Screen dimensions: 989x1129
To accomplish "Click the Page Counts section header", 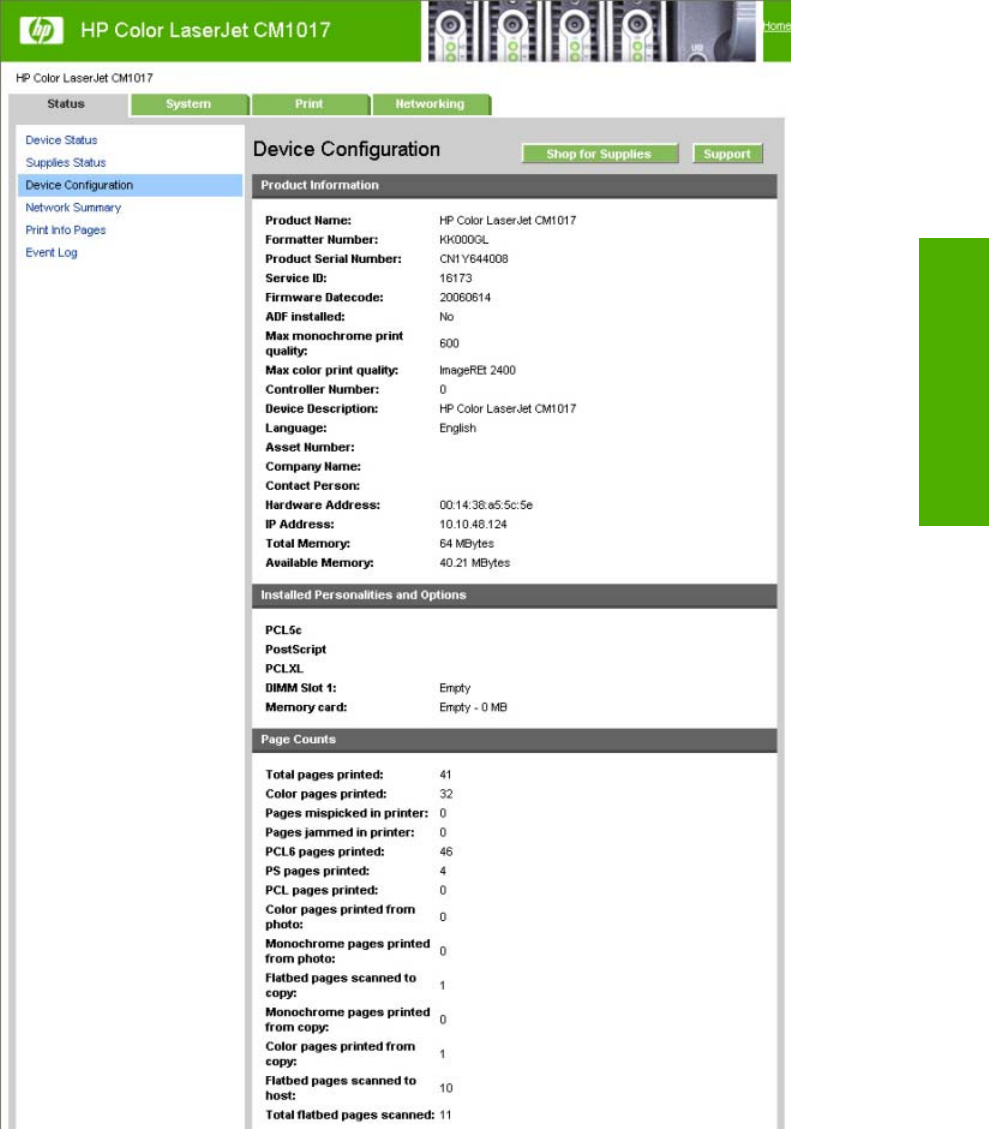I will pyautogui.click(x=514, y=739).
